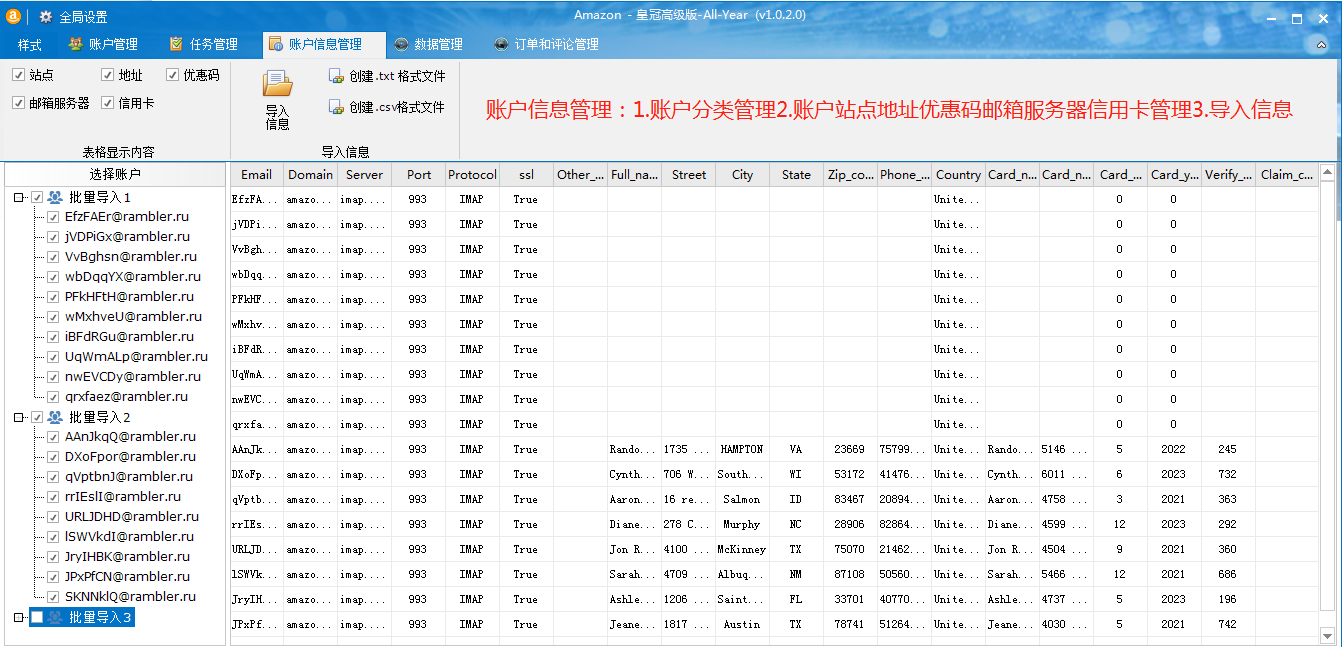Uncheck the AAnJkqQ@rambler.ru checkbox
Screen dimensions: 1342x647
tap(53, 437)
